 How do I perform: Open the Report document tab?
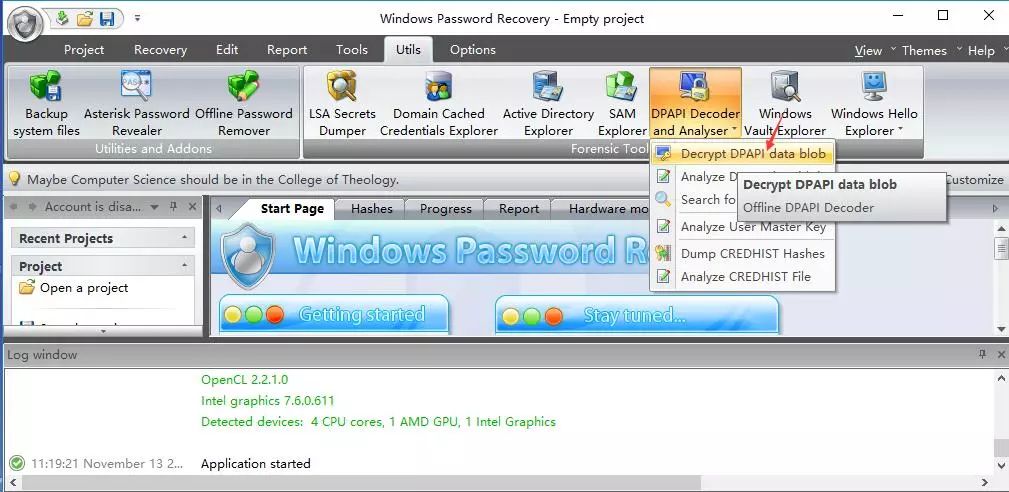[x=519, y=208]
